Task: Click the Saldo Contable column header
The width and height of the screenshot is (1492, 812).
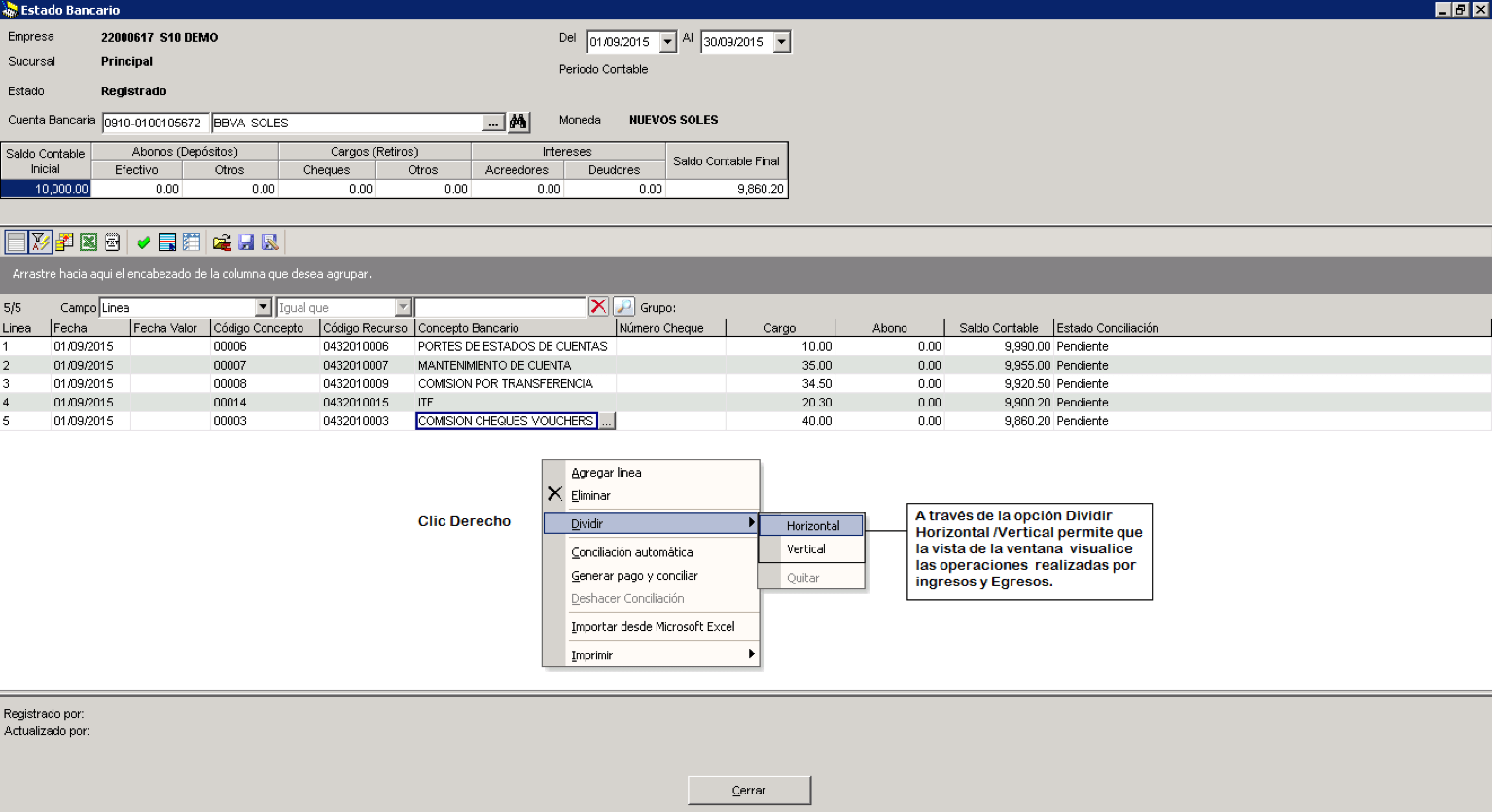Action: point(998,328)
